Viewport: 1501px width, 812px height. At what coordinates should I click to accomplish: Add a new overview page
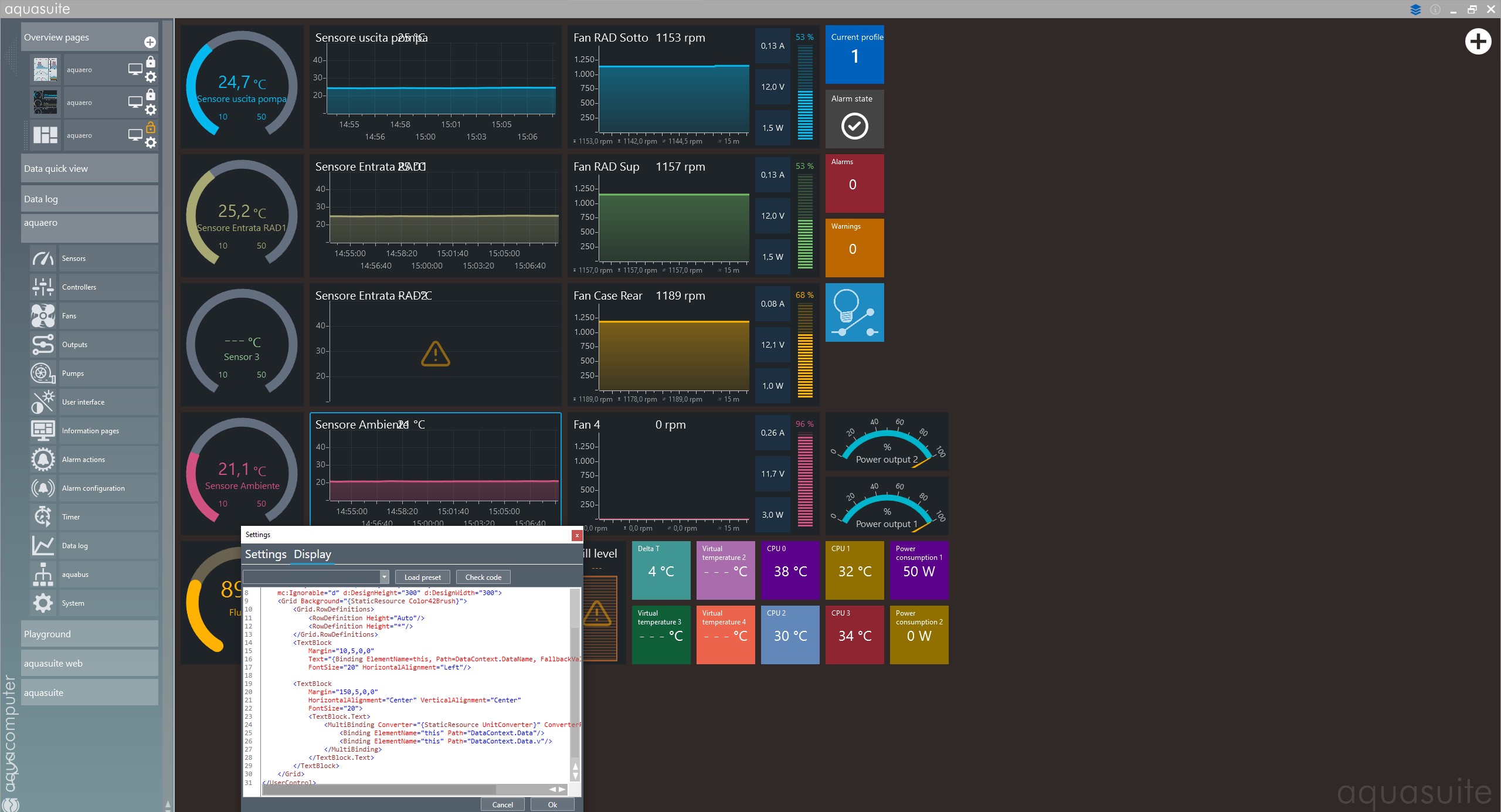tap(150, 42)
